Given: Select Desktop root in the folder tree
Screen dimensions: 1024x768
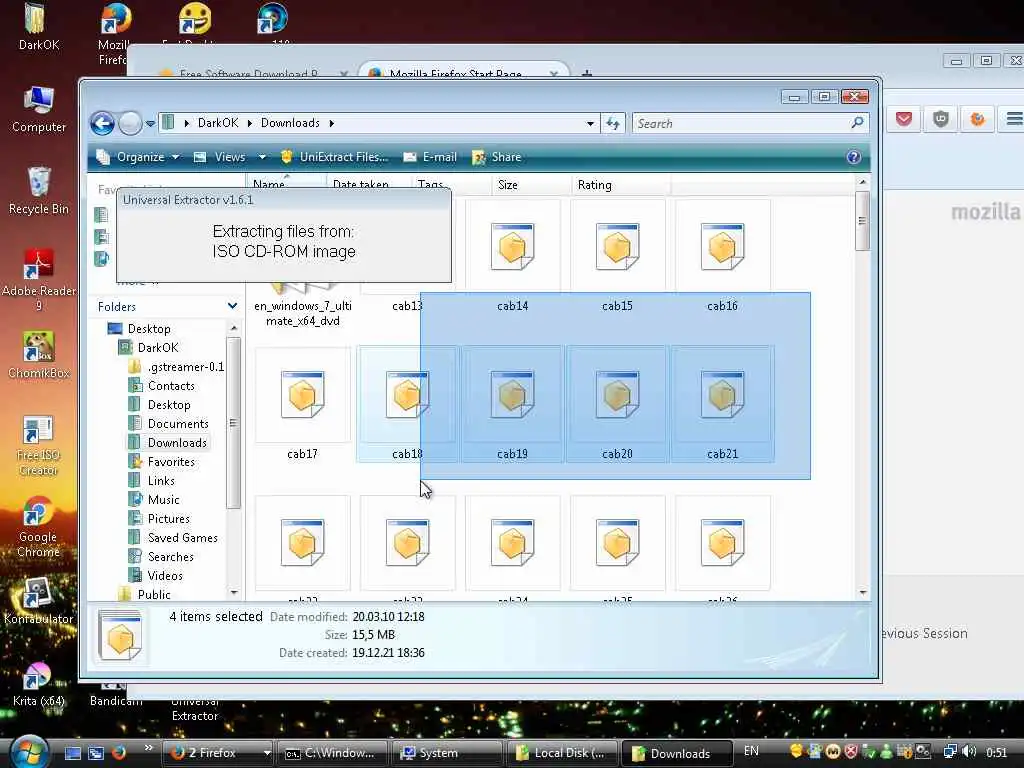Looking at the screenshot, I should (149, 328).
